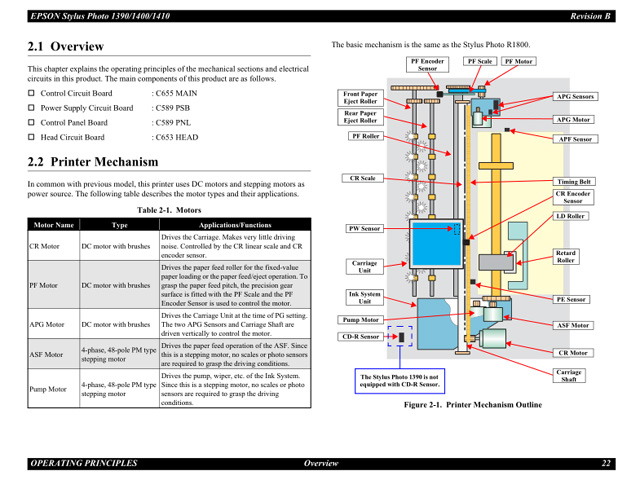Click the 2.2 Printer Mechanism heading

click(92, 161)
